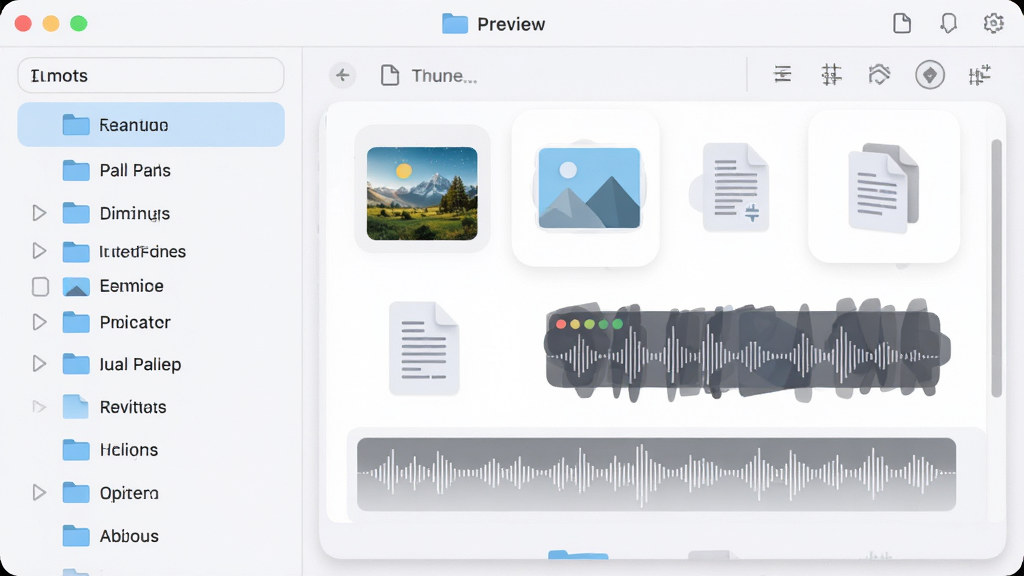Open the list view options icon
The height and width of the screenshot is (576, 1024).
[782, 75]
